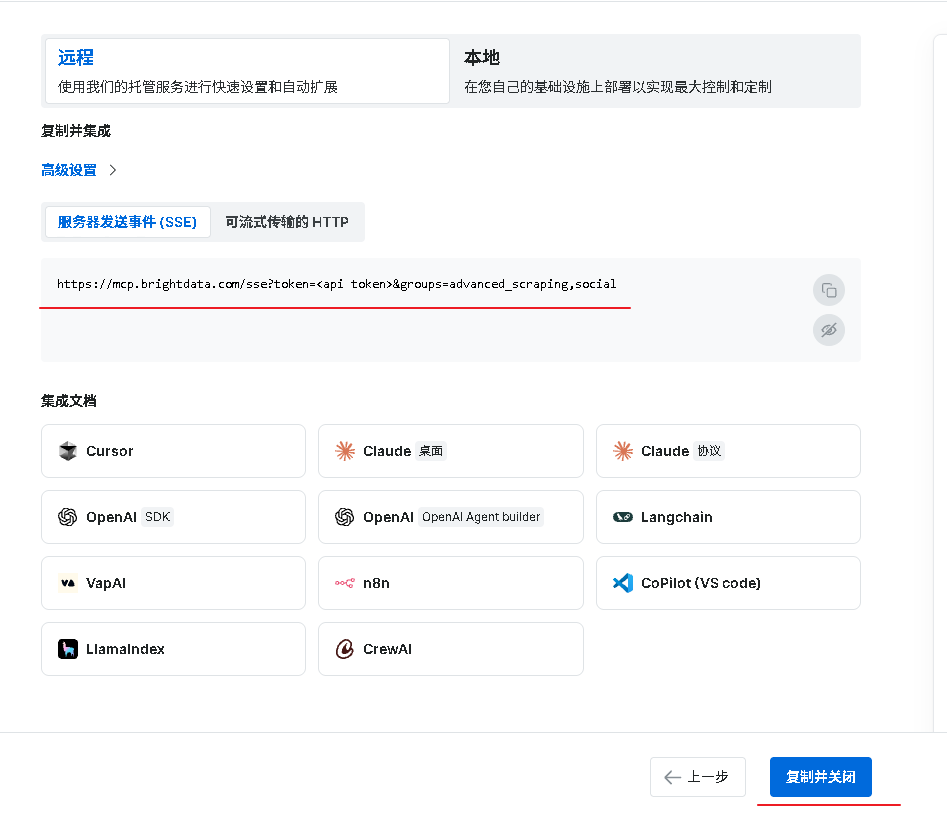Go back with 上一步 button

[x=698, y=777]
